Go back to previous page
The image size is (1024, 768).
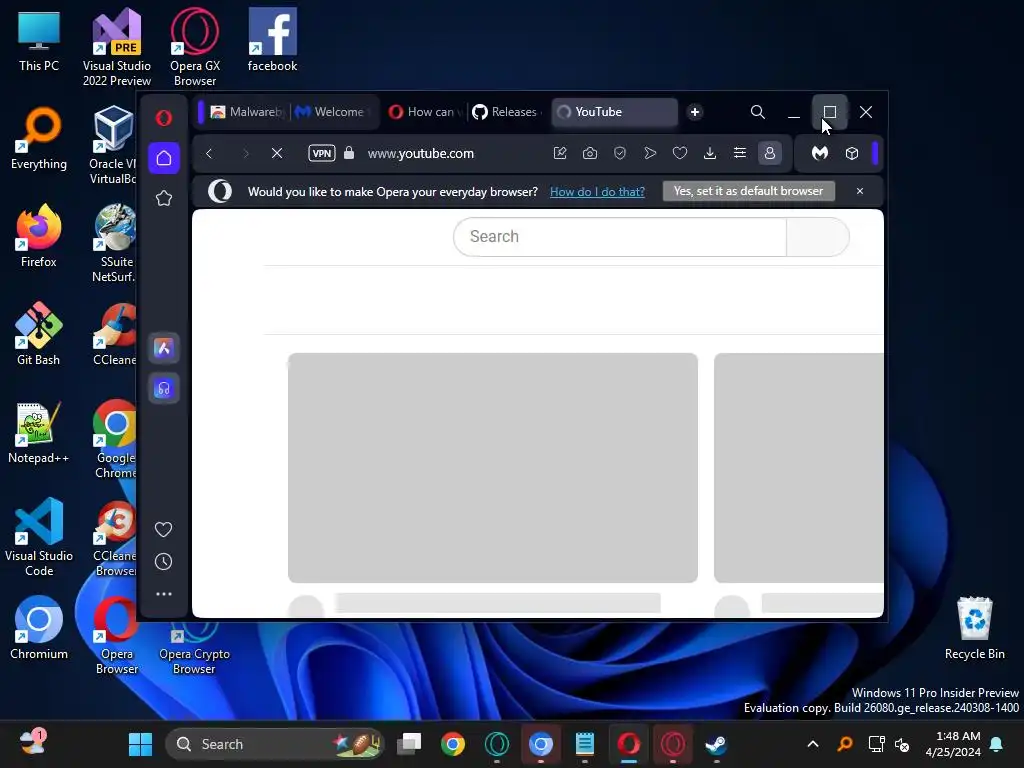click(x=209, y=153)
